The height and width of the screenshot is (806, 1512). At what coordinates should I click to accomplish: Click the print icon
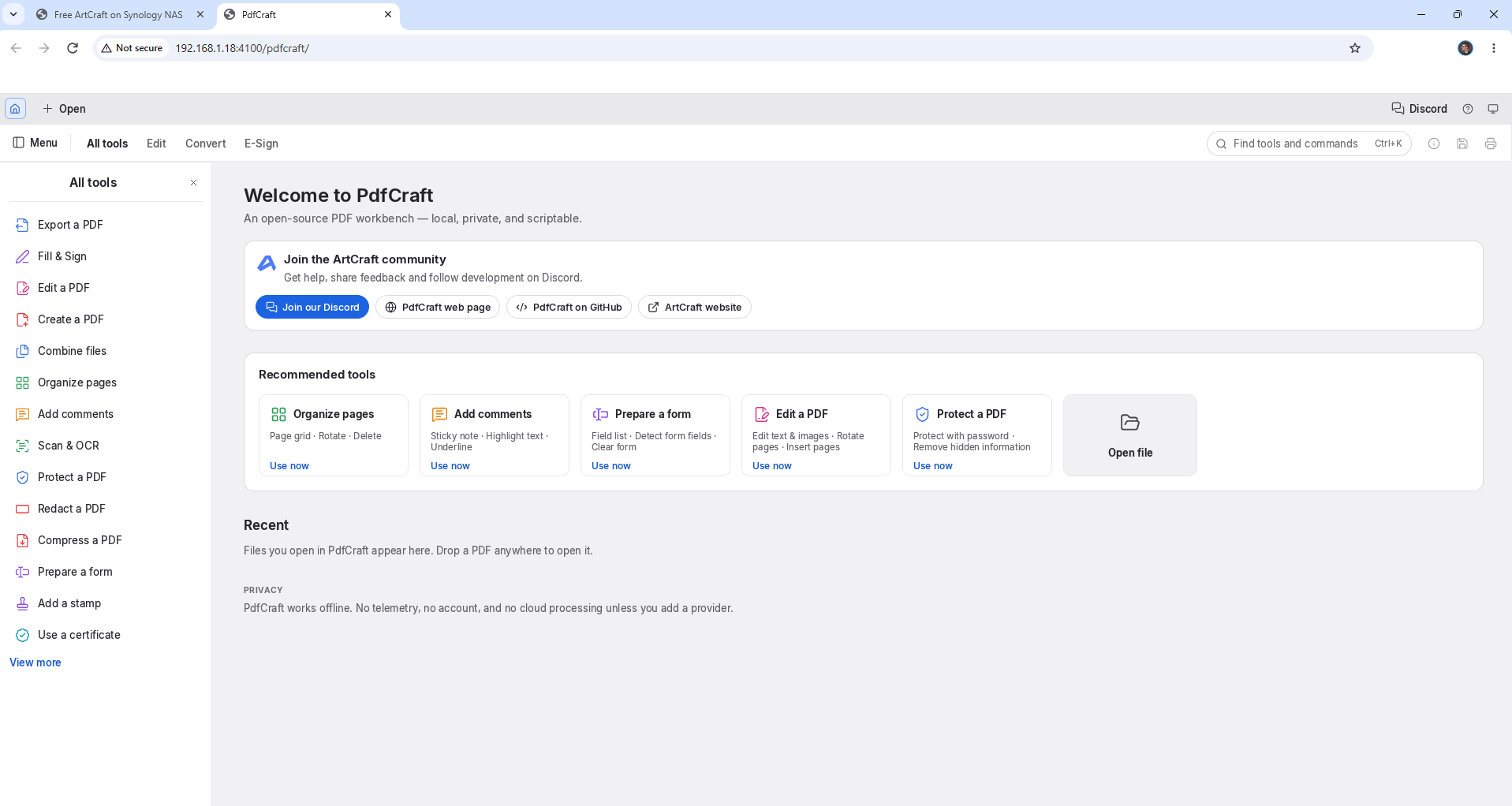point(1491,144)
